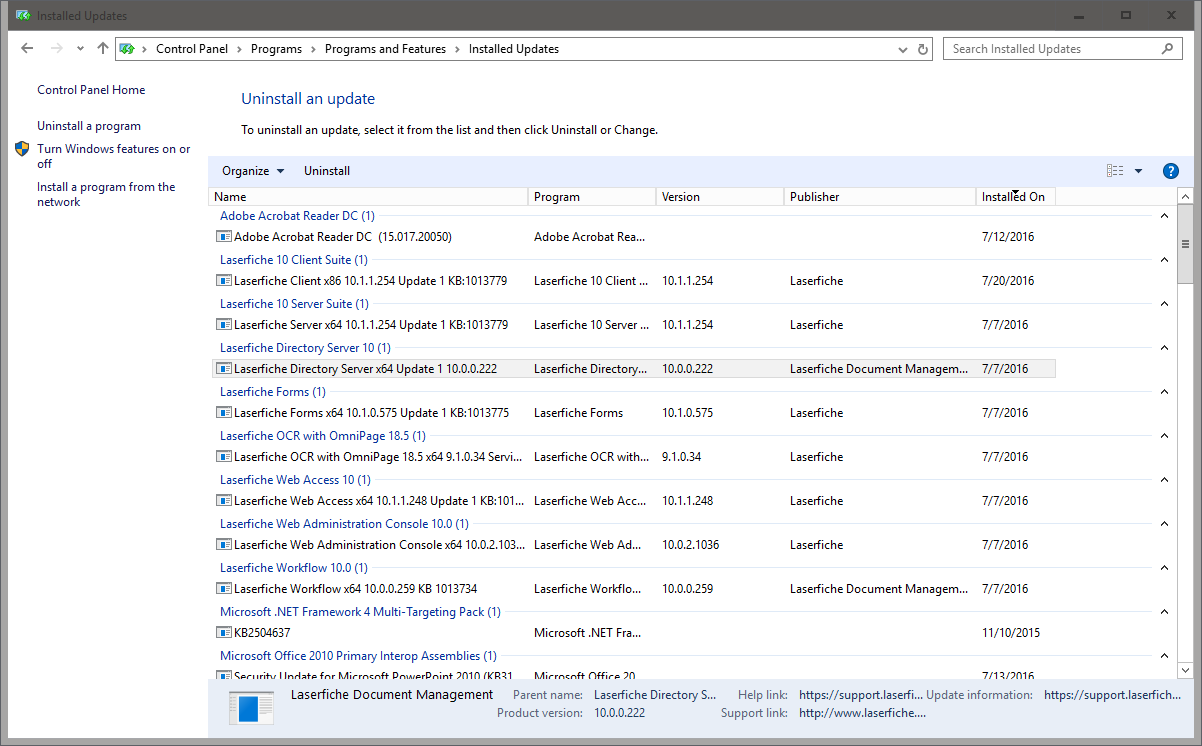Viewport: 1202px width, 746px height.
Task: Click the Refresh address bar icon
Action: point(923,49)
